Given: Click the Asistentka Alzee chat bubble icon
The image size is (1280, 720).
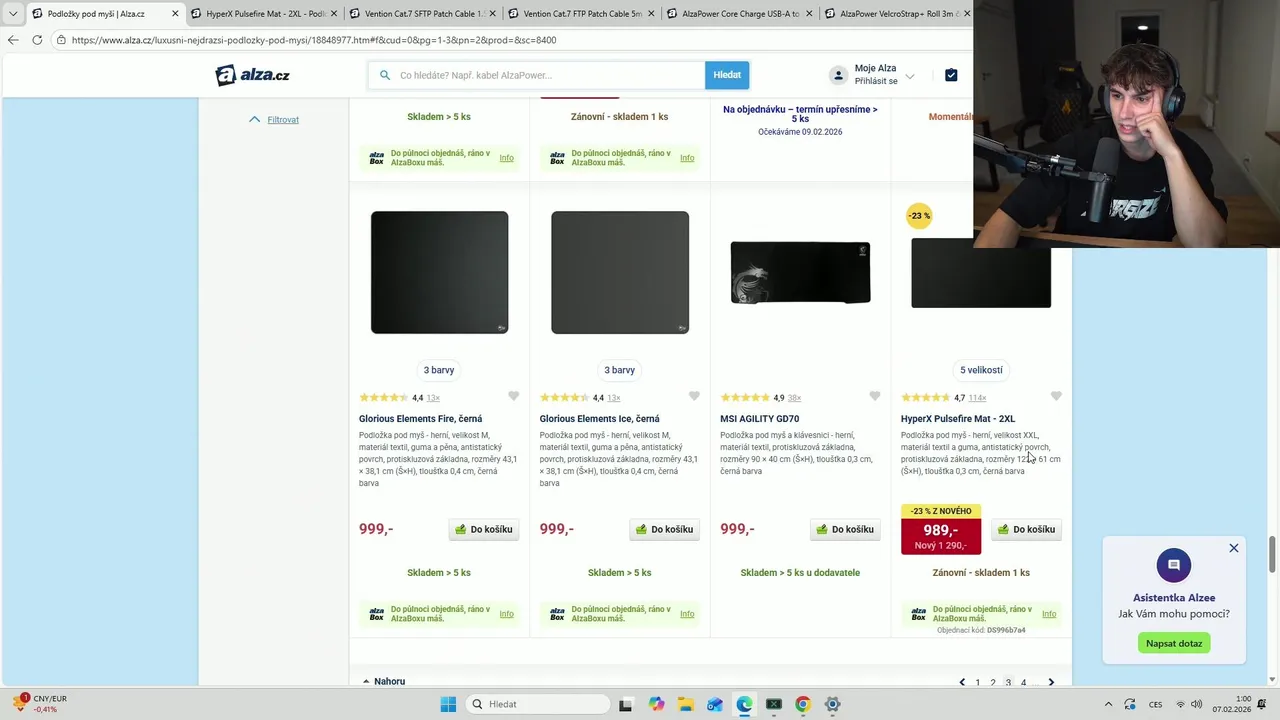Looking at the screenshot, I should (1174, 565).
